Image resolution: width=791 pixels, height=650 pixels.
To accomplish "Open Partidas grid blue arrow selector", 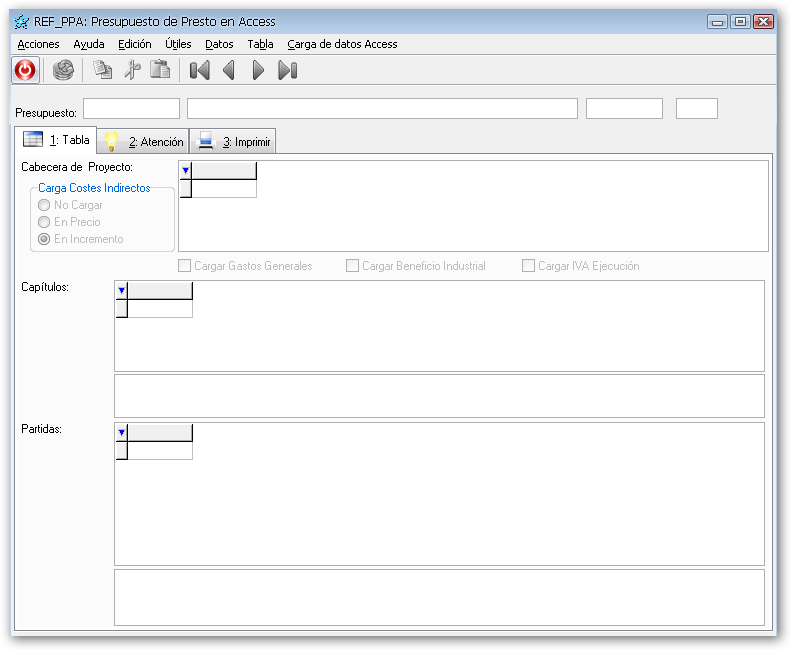I will (x=122, y=432).
